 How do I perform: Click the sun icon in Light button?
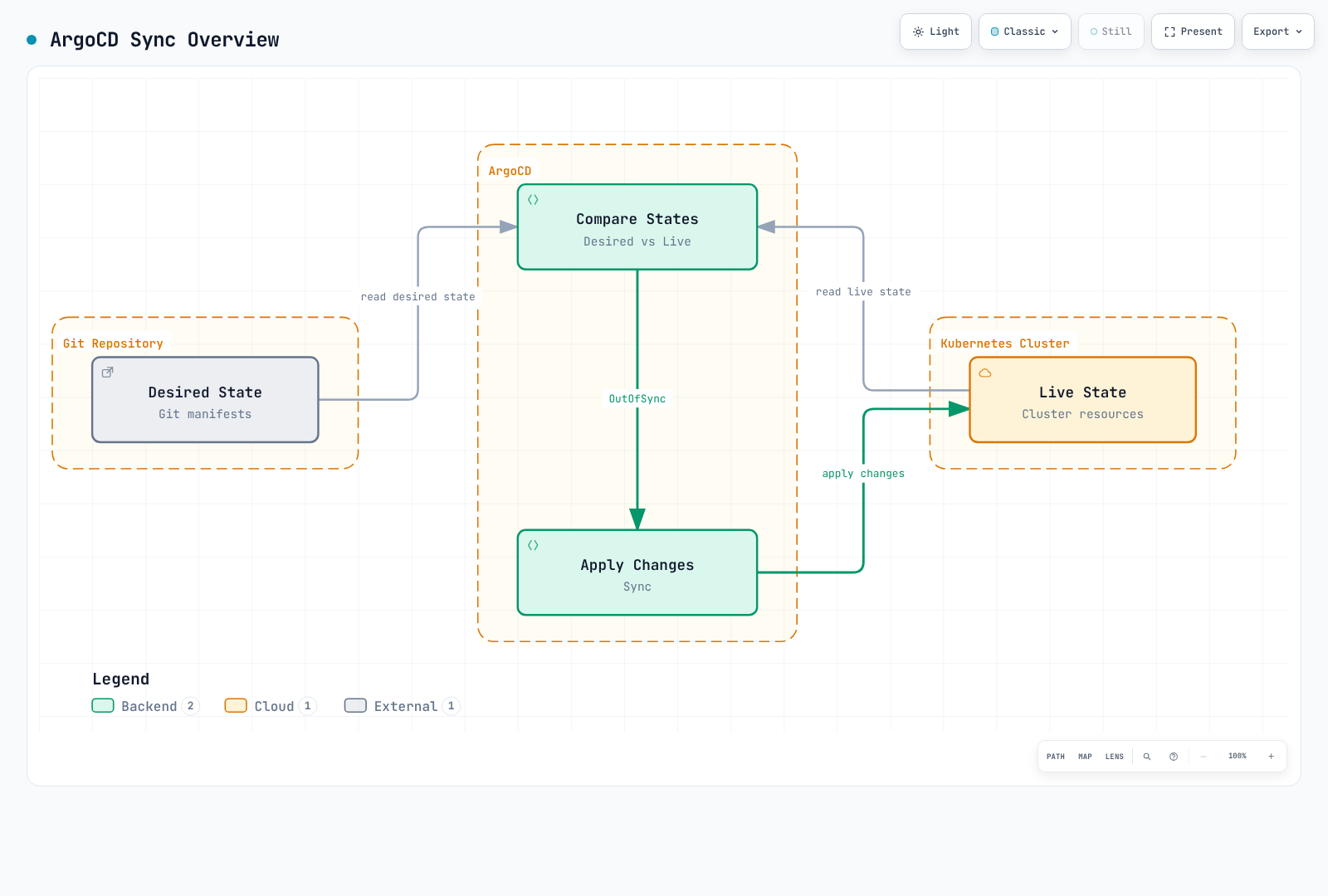[x=918, y=32]
